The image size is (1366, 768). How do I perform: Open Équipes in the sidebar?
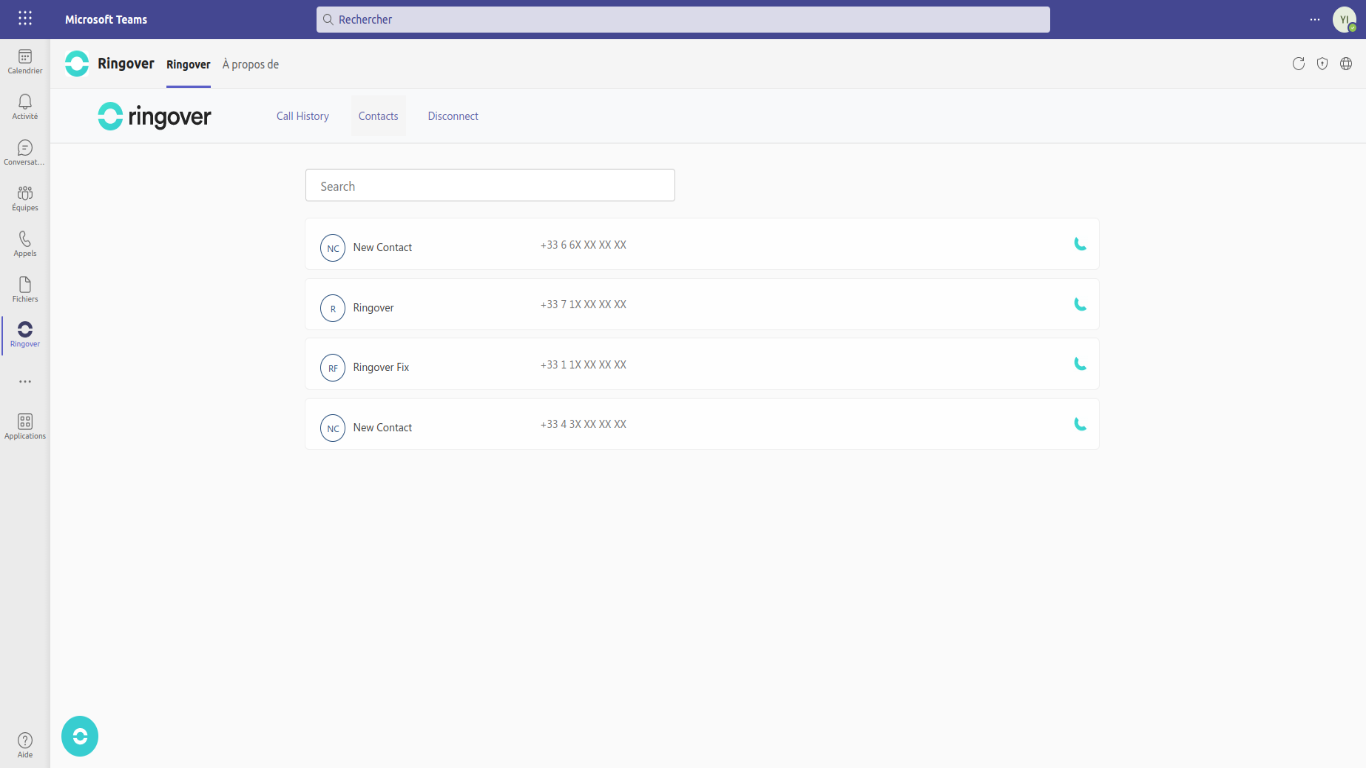(25, 198)
